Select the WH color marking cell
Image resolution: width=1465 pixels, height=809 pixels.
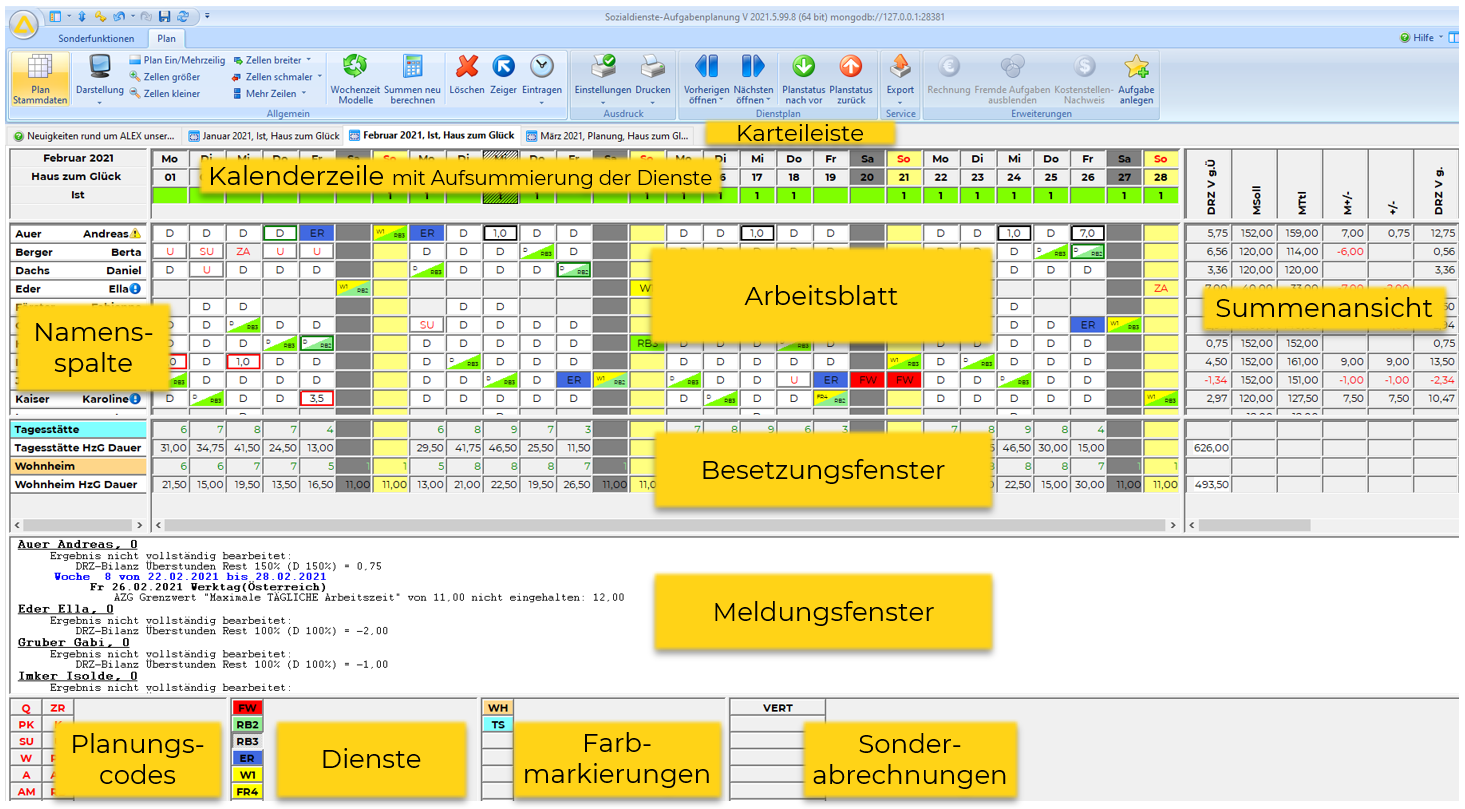498,708
